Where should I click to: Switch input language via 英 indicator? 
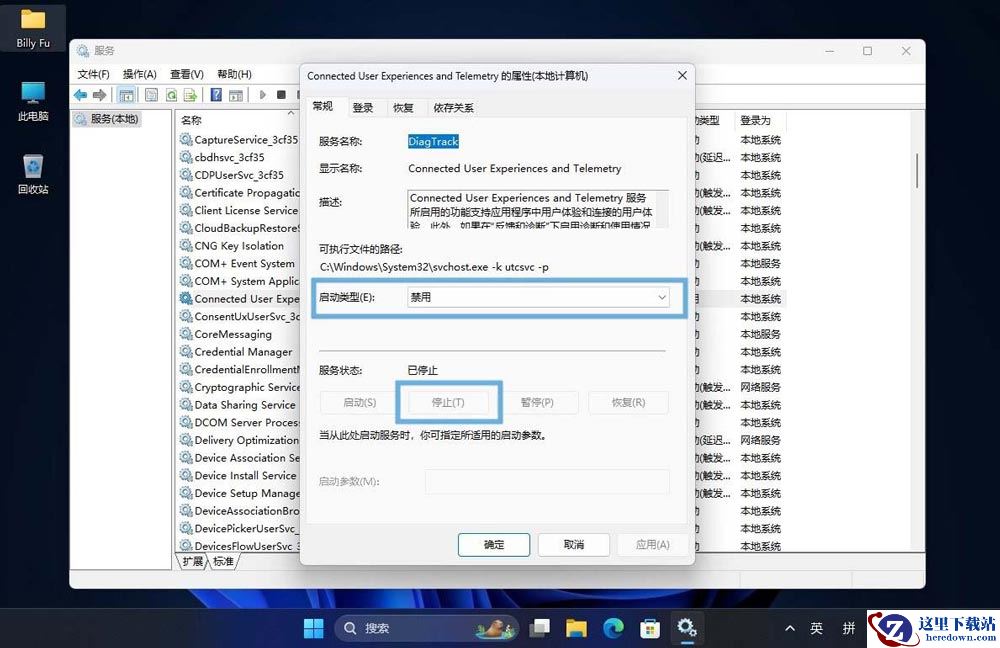pyautogui.click(x=816, y=628)
